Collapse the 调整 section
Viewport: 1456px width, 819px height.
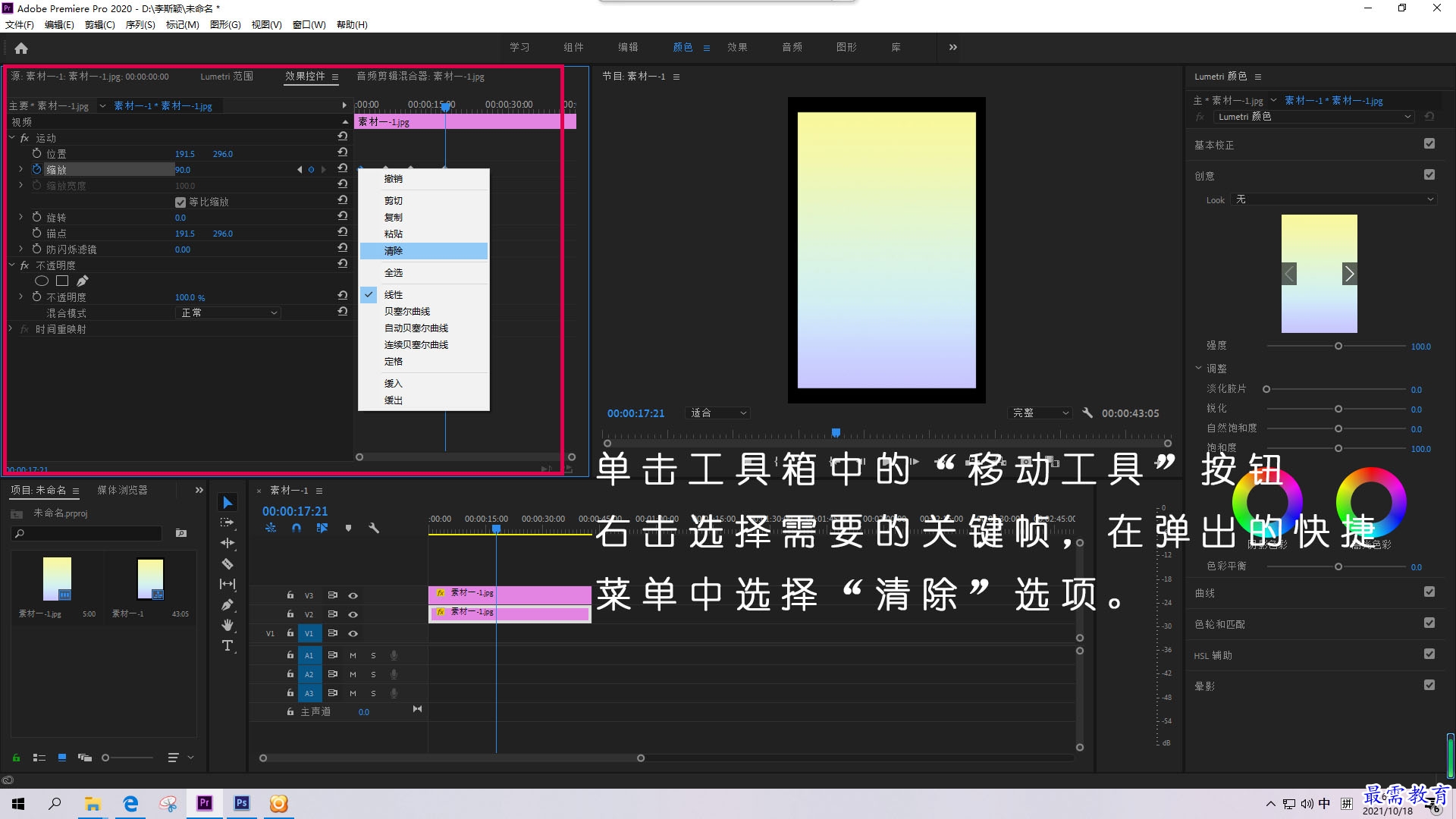pyautogui.click(x=1199, y=368)
